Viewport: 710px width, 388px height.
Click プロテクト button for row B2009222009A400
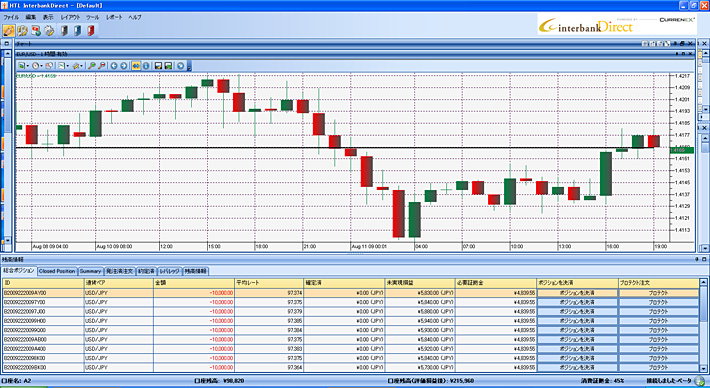658,349
